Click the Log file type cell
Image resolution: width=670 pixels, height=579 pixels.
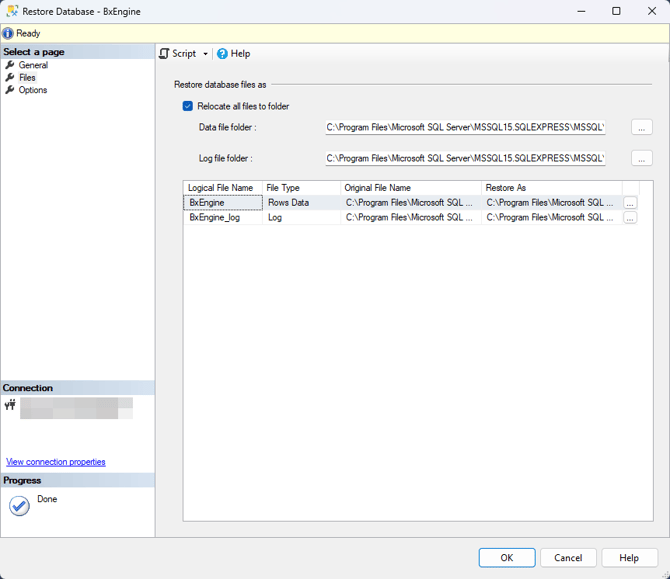(x=301, y=217)
